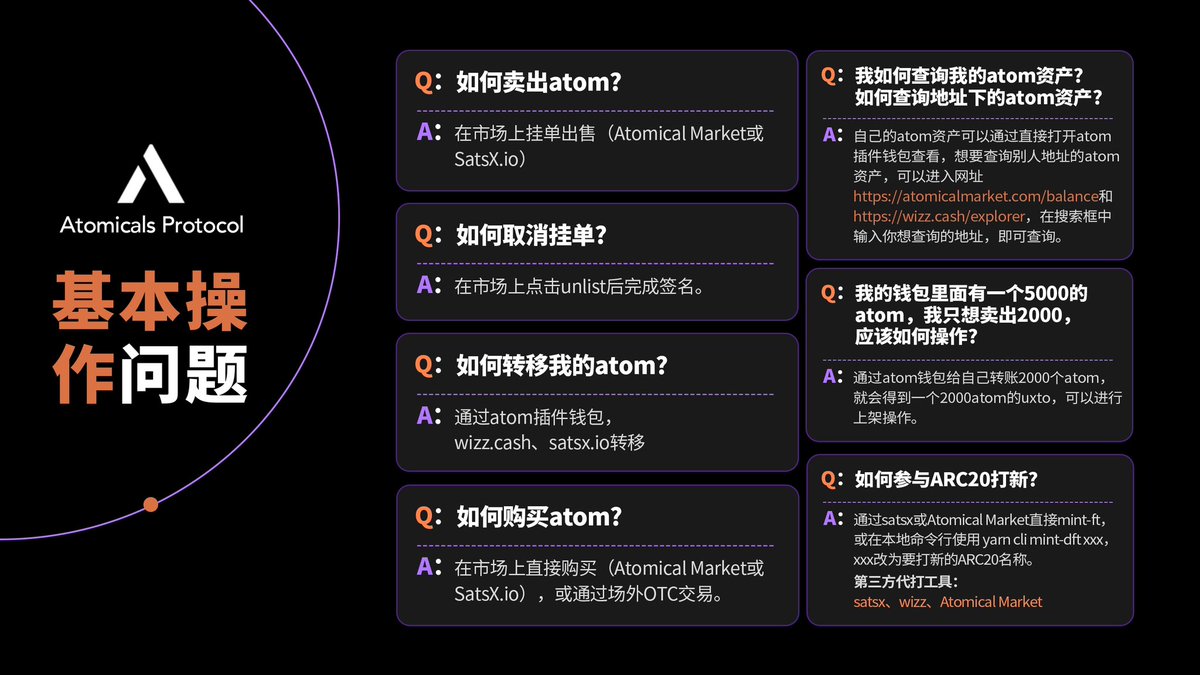1200x675 pixels.
Task: Click the question '如何转移我的atom?'
Action: point(561,365)
